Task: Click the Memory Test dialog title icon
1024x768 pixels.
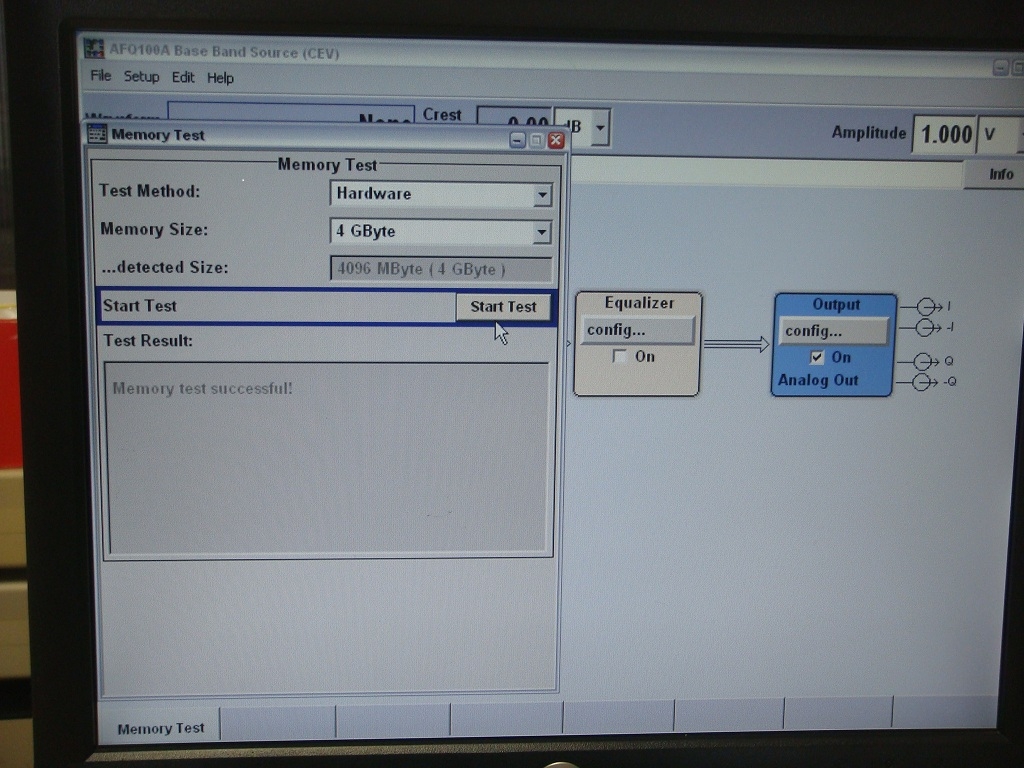Action: pos(97,135)
